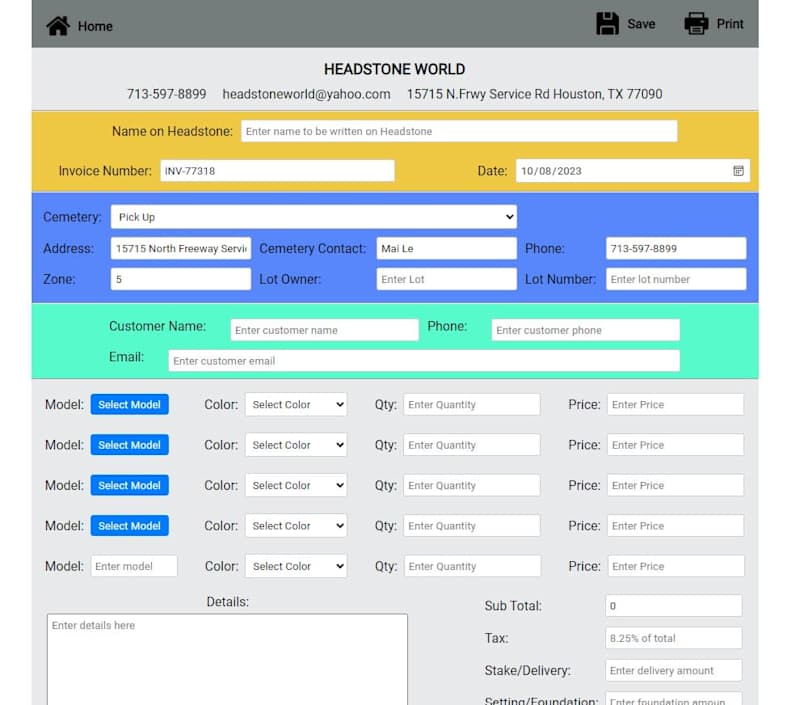Open the Cemetery dropdown showing Pick Up

313,217
